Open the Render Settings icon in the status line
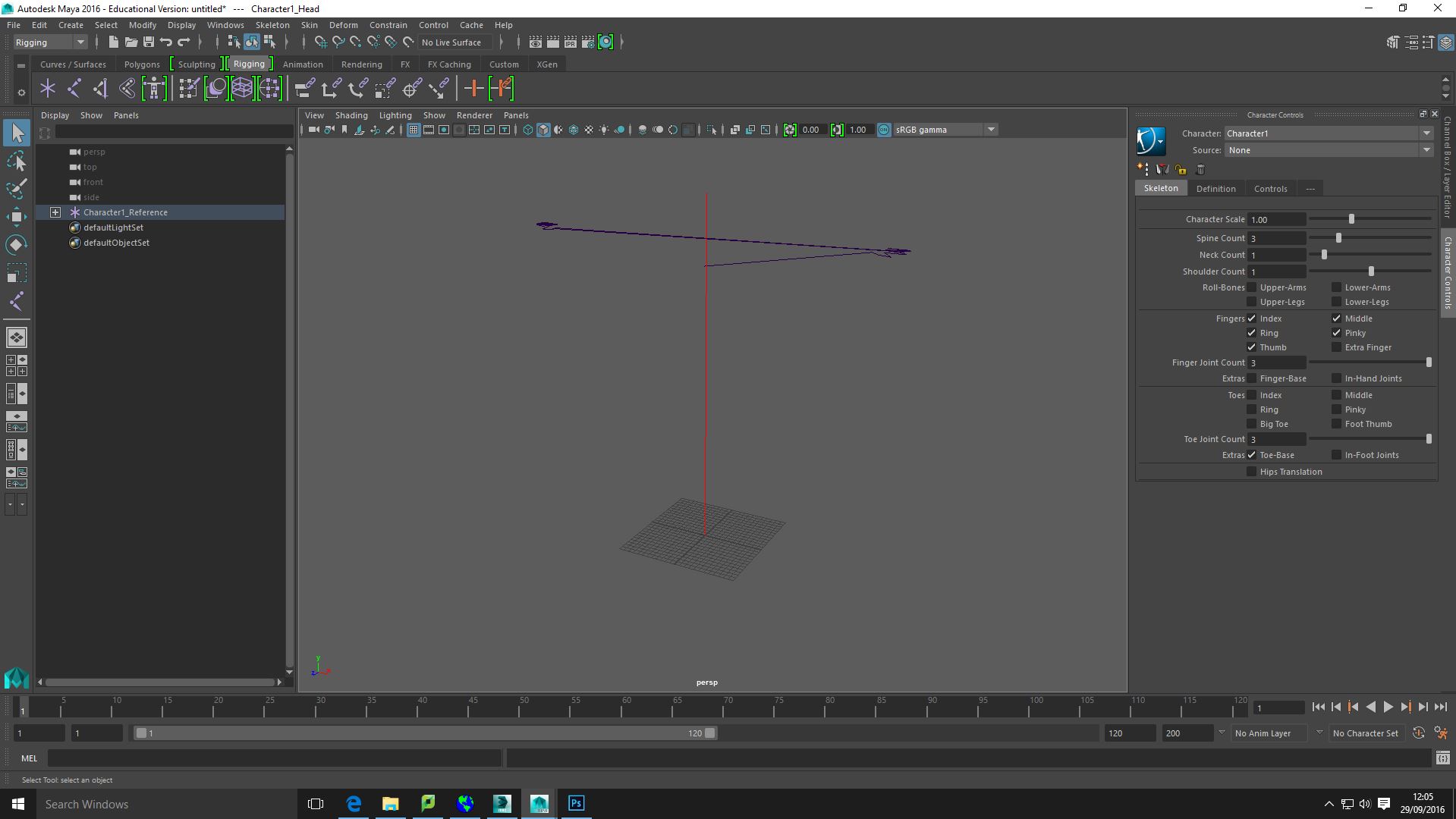1456x819 pixels. 588,42
